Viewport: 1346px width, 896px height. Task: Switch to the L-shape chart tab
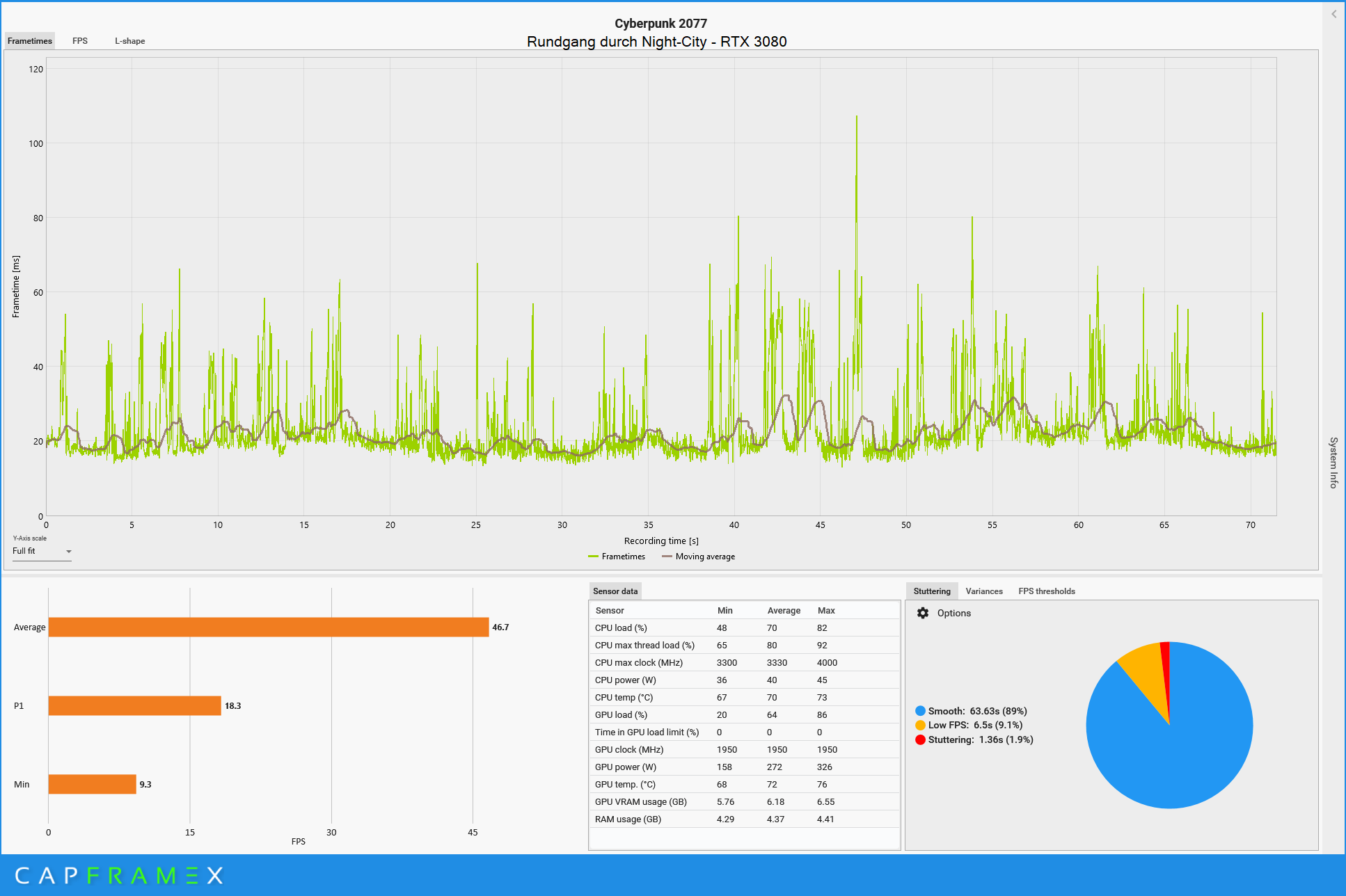(x=130, y=41)
